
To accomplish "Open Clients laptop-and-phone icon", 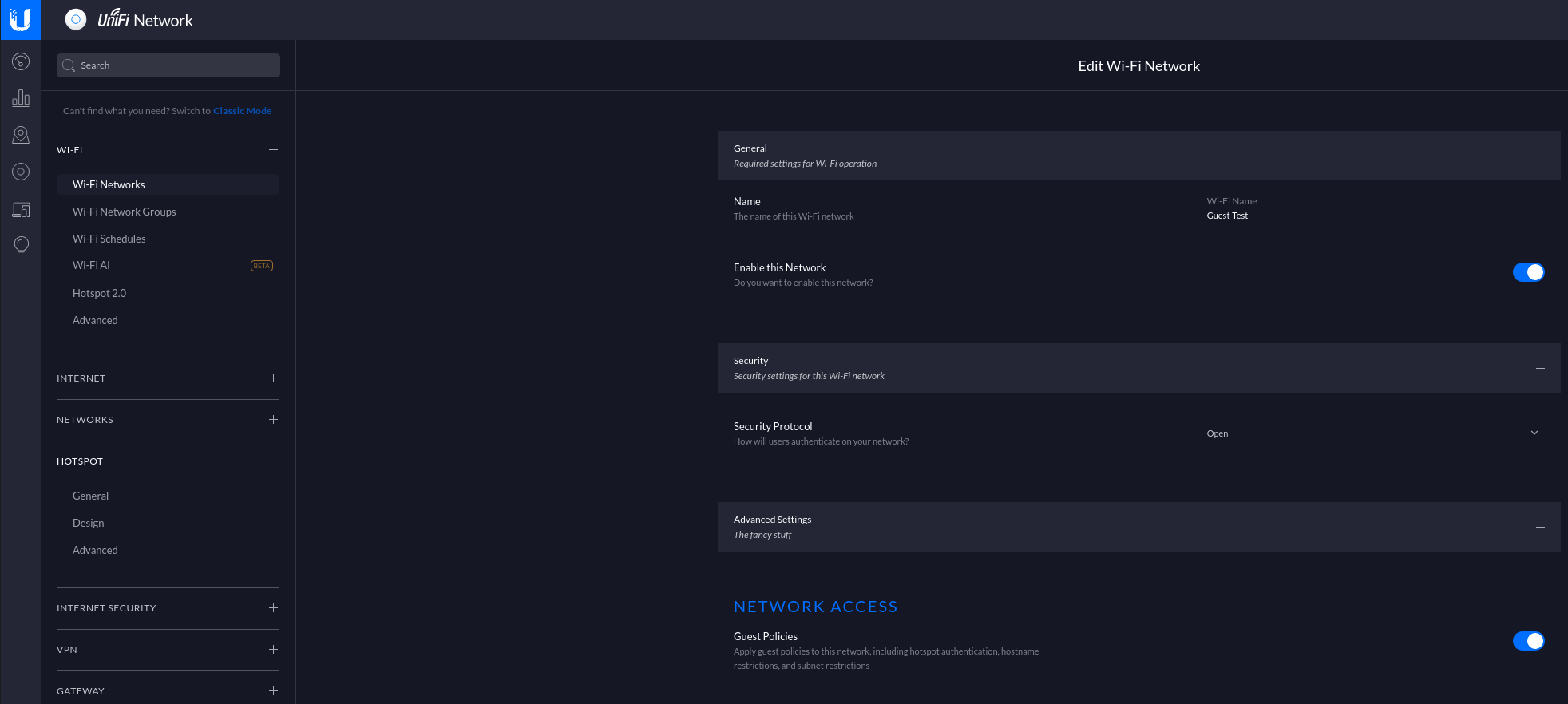I will pyautogui.click(x=21, y=209).
